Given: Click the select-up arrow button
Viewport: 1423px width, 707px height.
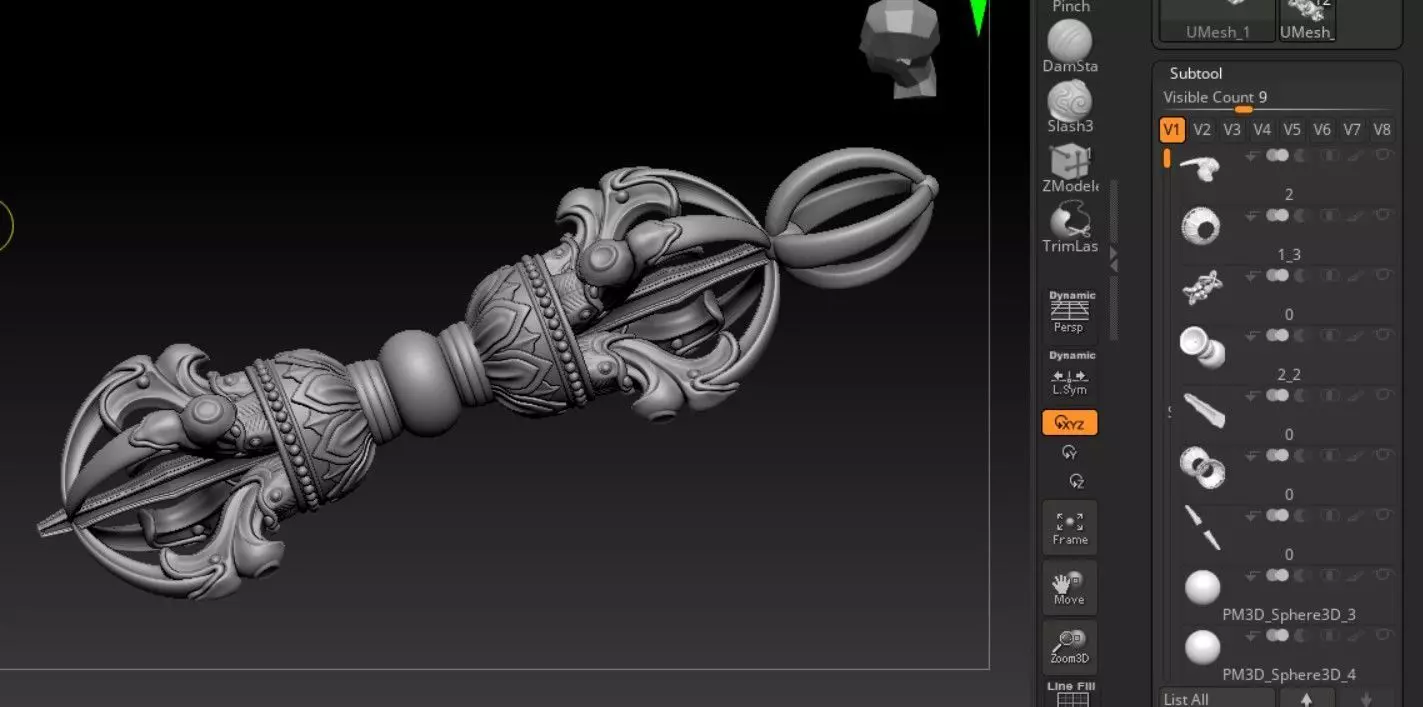Looking at the screenshot, I should coord(1306,698).
